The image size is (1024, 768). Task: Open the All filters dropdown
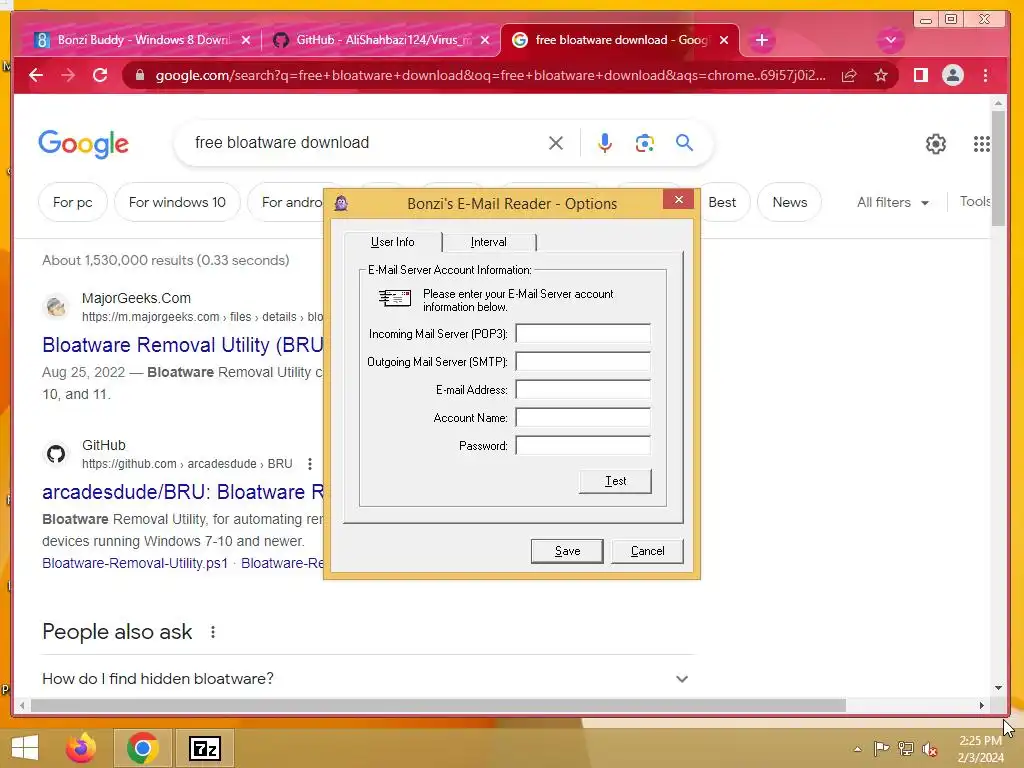point(892,202)
